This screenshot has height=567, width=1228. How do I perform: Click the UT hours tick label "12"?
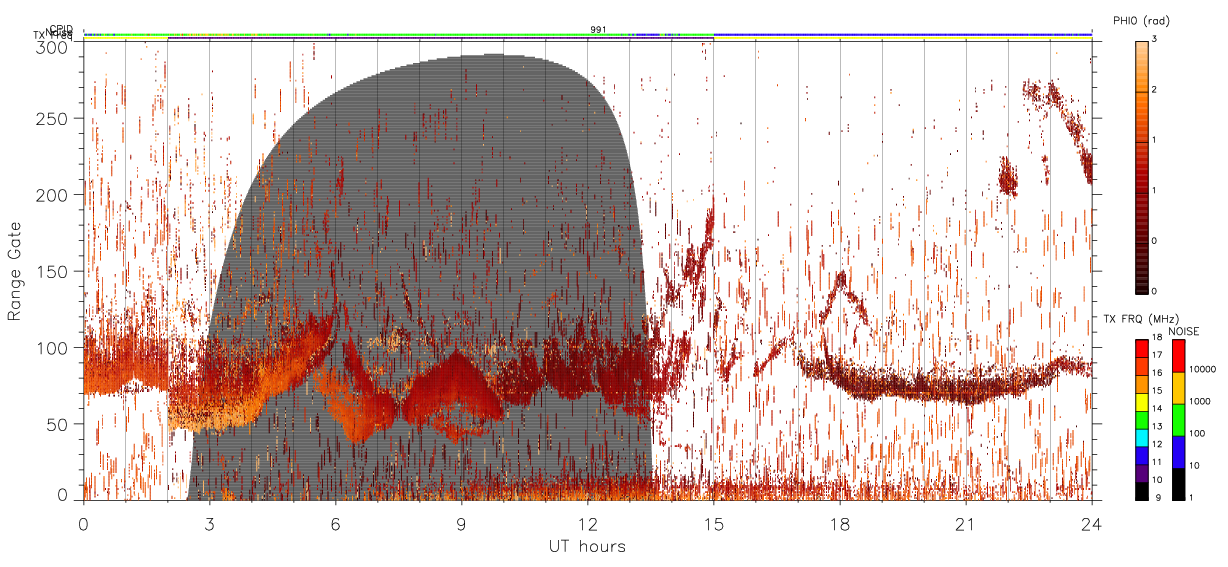click(587, 524)
